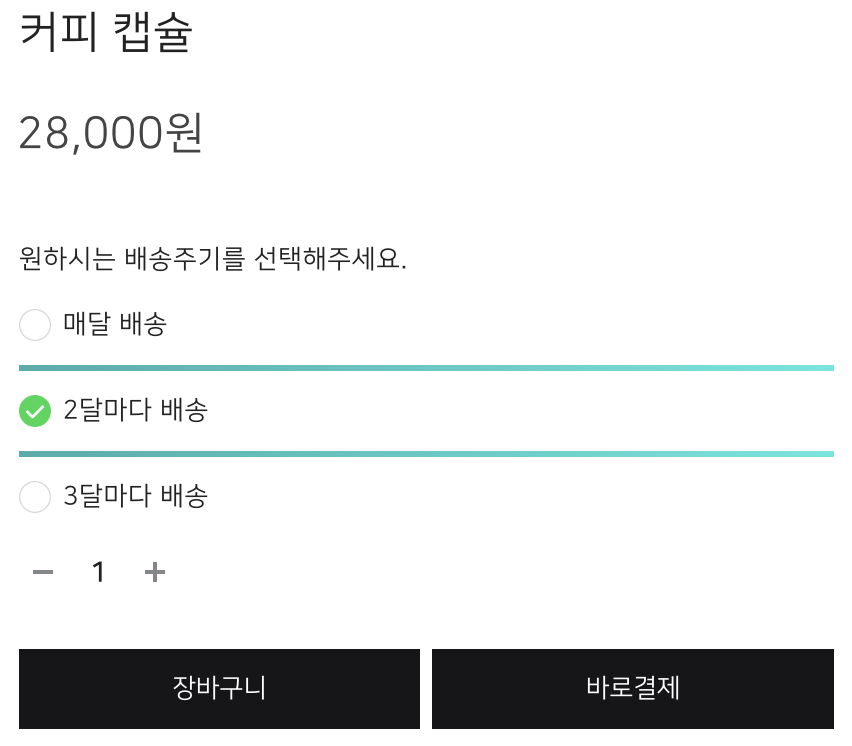Increase quantity with the plus icon
The image size is (852, 746).
point(154,572)
